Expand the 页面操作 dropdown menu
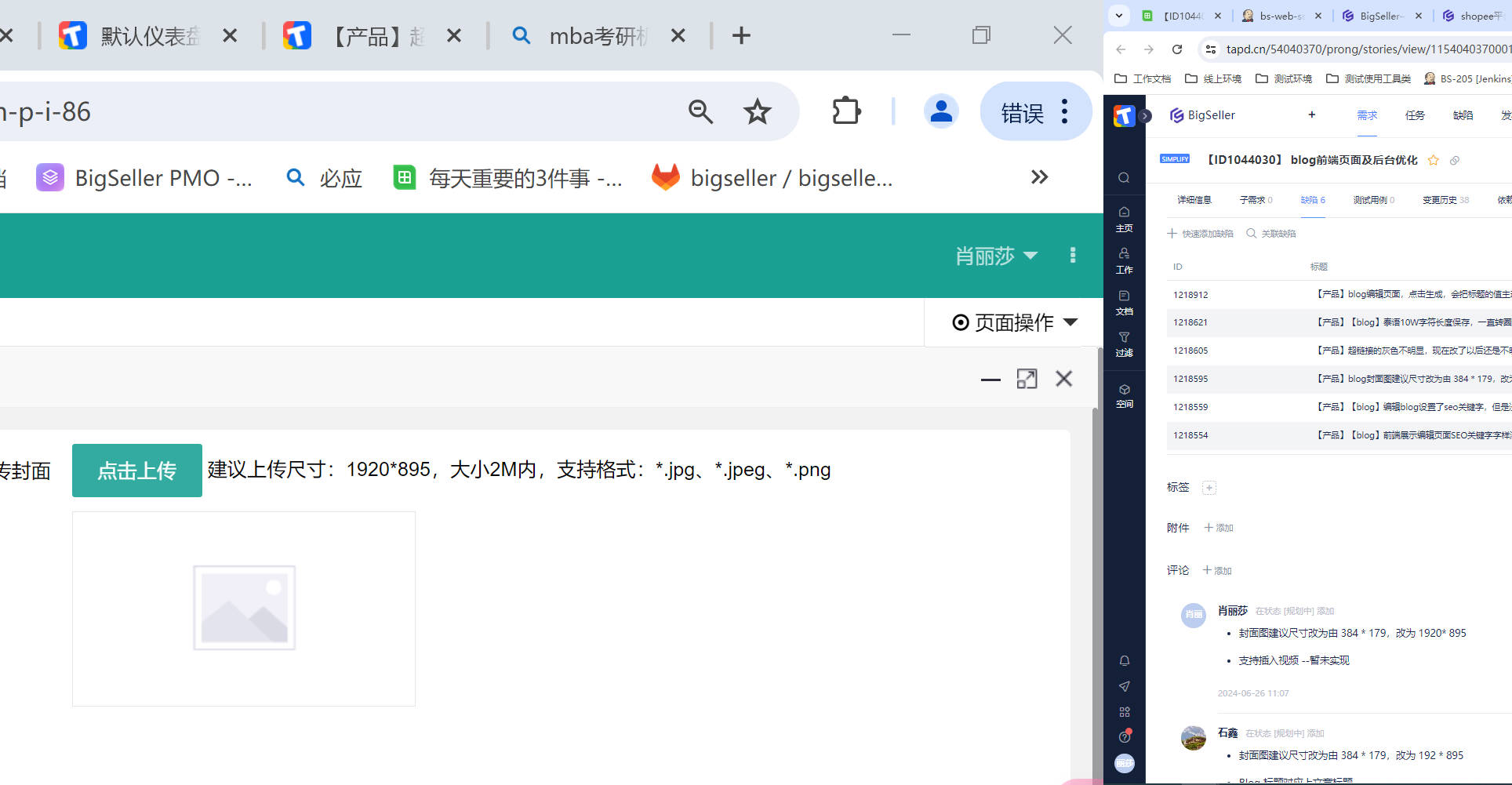The height and width of the screenshot is (785, 1512). [1015, 322]
